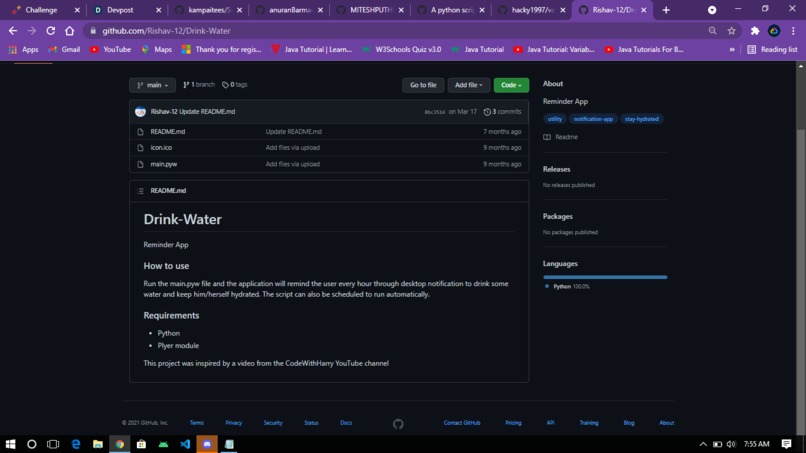Expand the Add file dropdown
The height and width of the screenshot is (453, 806).
[468, 85]
